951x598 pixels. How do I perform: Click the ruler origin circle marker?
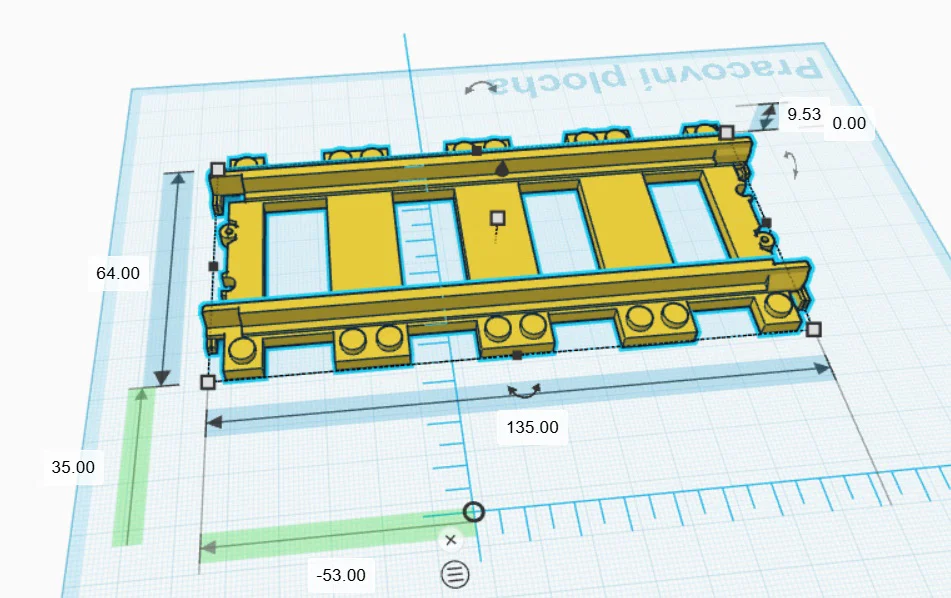coord(474,511)
